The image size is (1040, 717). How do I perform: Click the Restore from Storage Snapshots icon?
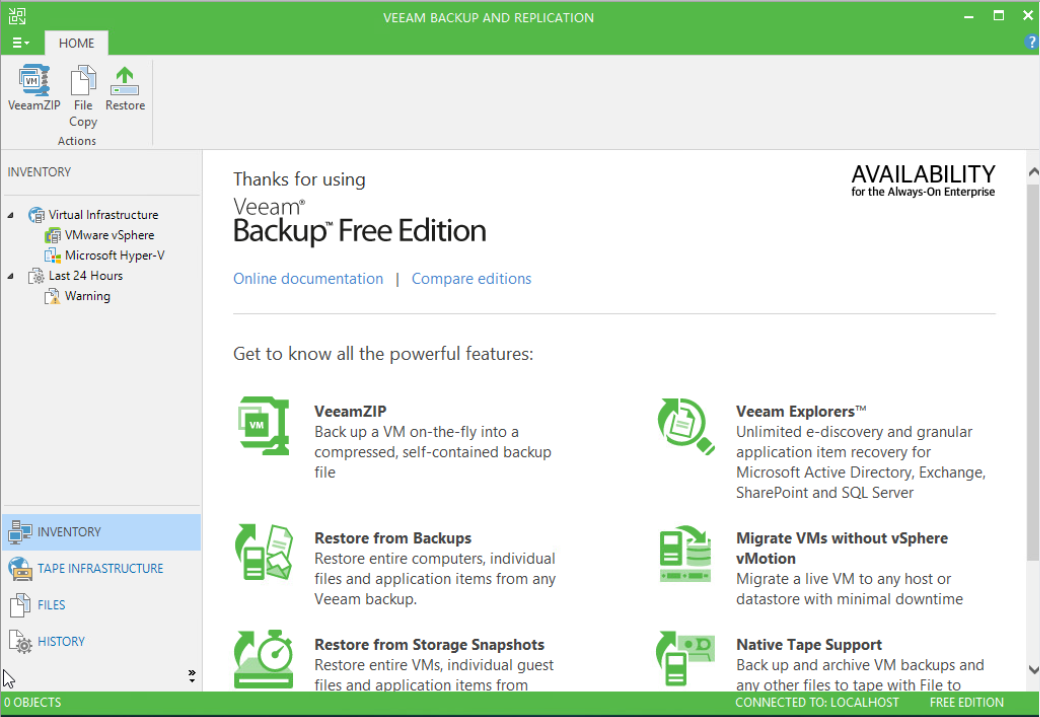point(264,659)
